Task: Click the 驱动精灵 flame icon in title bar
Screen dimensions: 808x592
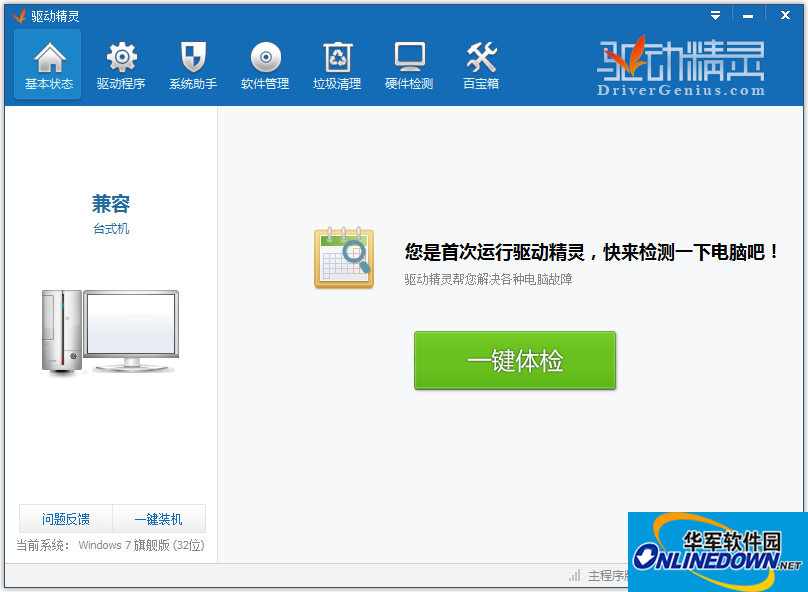Action: [x=19, y=16]
